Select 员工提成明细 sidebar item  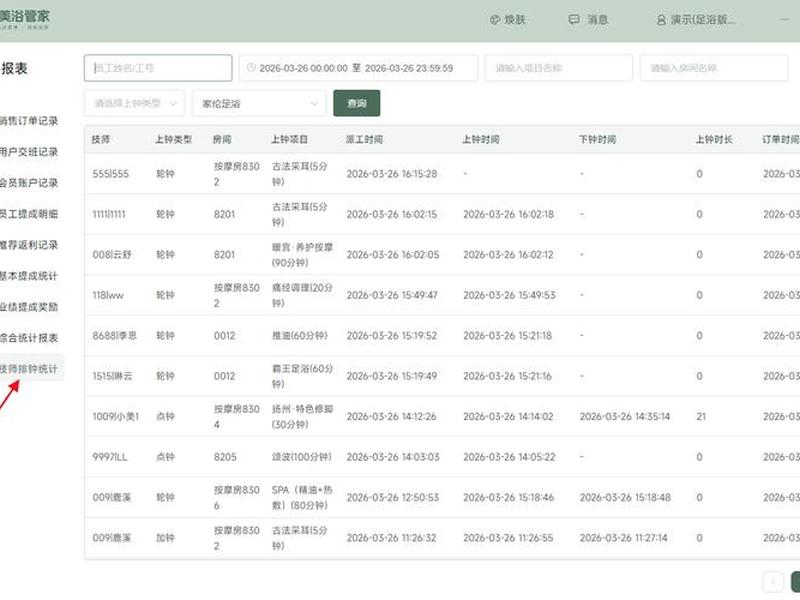(x=29, y=214)
